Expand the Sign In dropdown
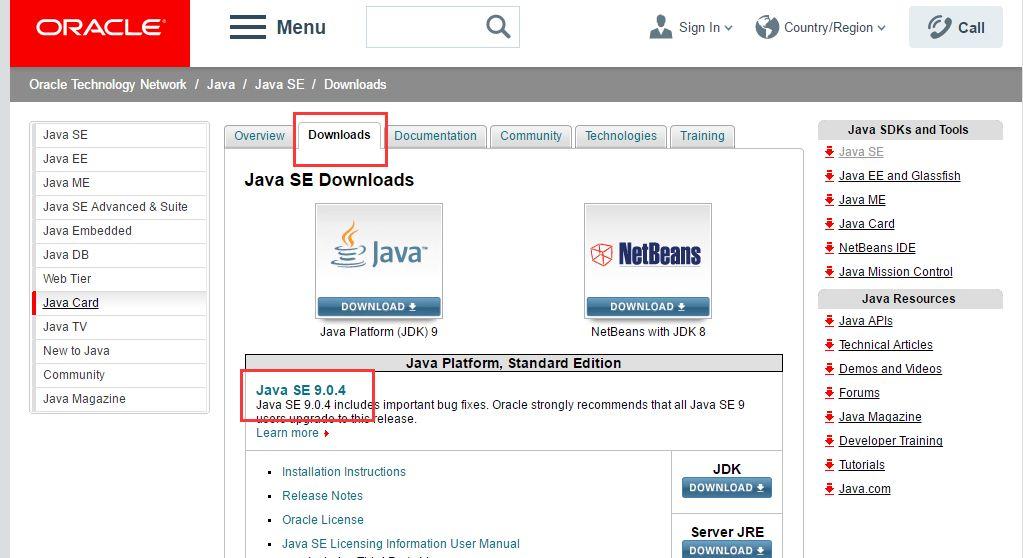This screenshot has width=1023, height=558. tap(728, 28)
